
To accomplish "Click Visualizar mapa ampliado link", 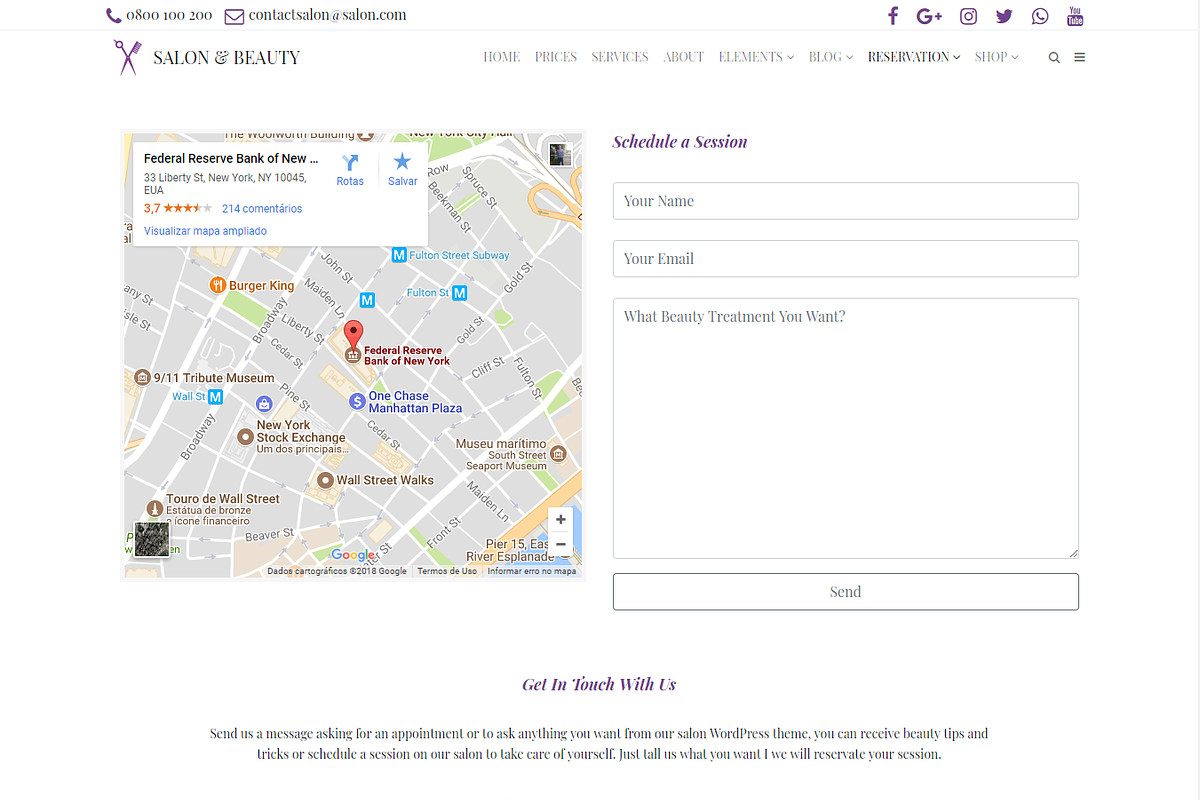I will (x=205, y=231).
